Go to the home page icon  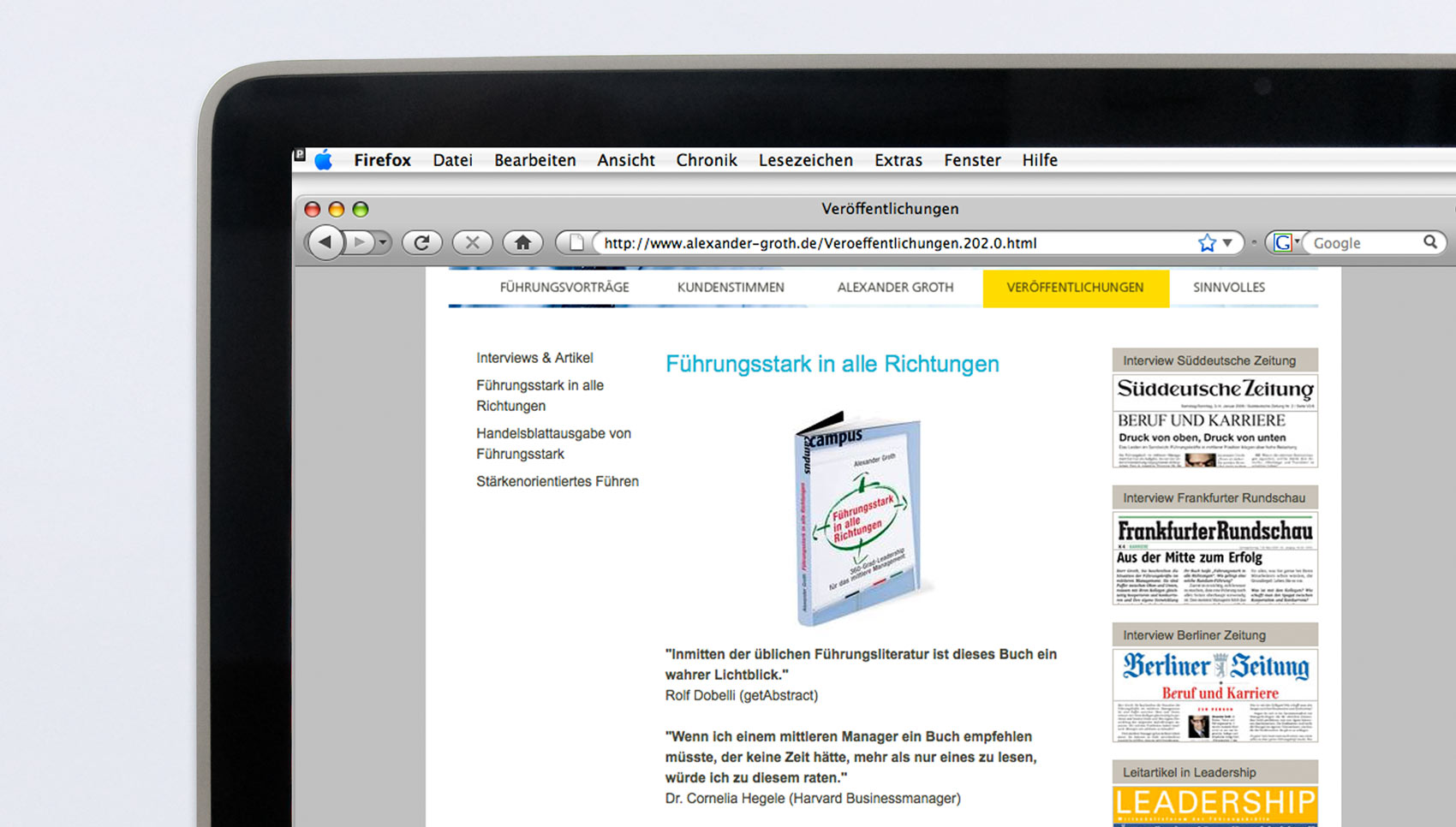[x=522, y=243]
